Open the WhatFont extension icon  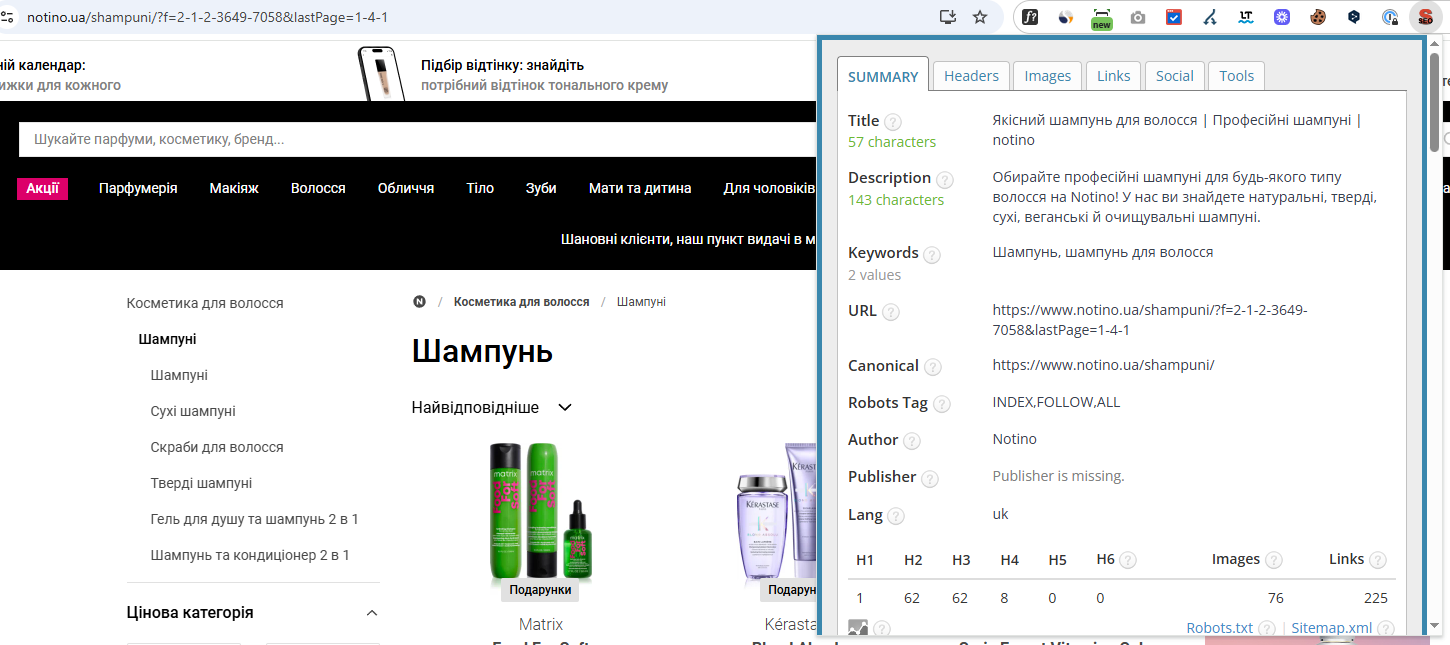pos(1030,17)
